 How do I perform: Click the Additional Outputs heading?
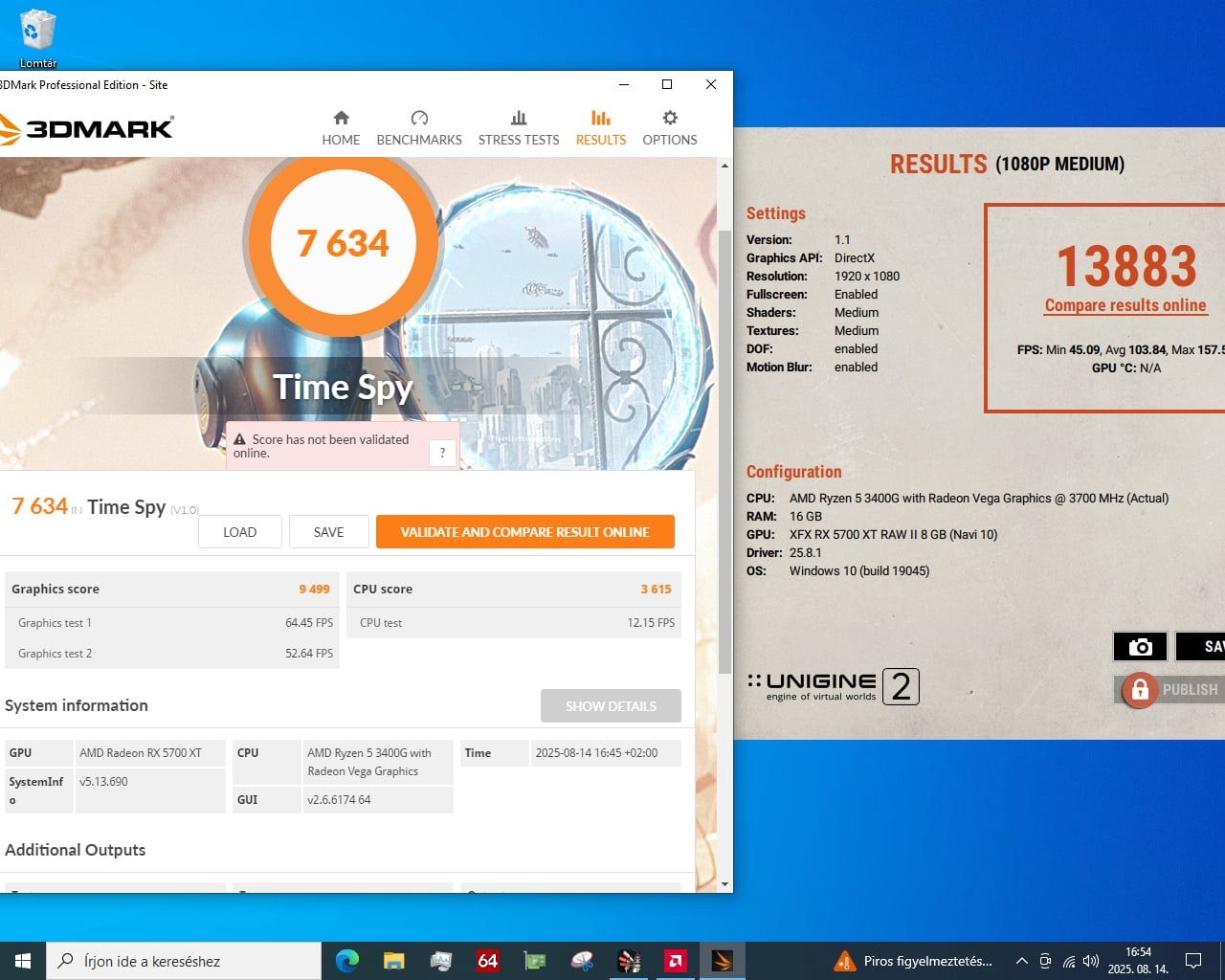[76, 850]
